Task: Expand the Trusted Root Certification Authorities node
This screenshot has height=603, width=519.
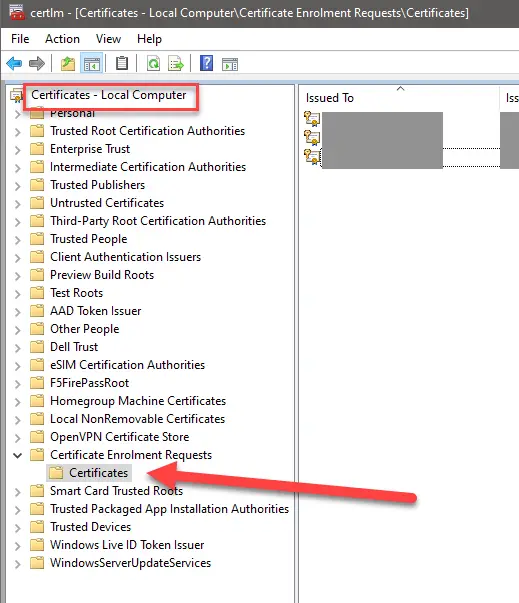Action: click(17, 132)
